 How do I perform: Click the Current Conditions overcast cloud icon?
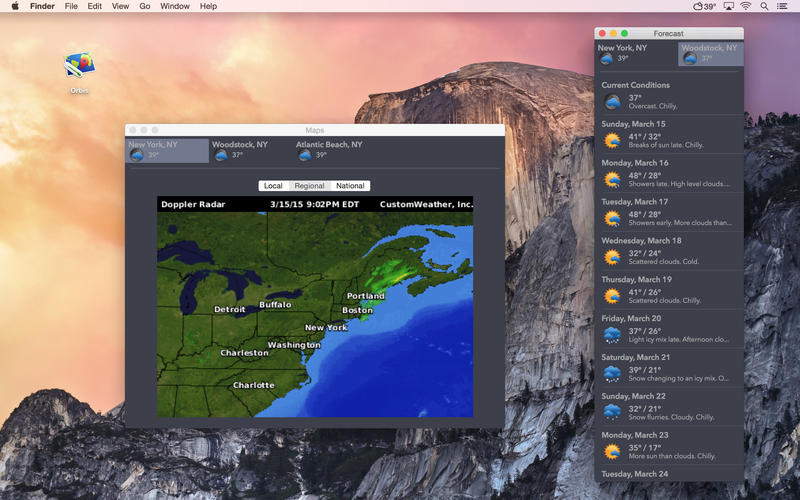[x=612, y=102]
